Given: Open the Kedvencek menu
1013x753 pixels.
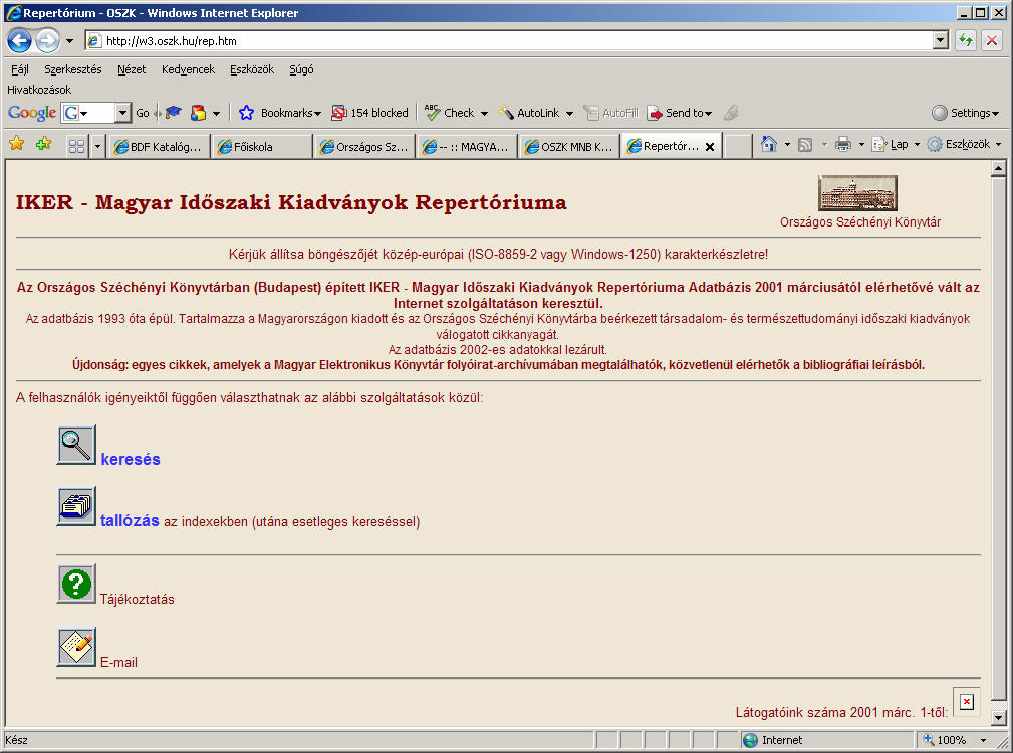Looking at the screenshot, I should pyautogui.click(x=188, y=69).
